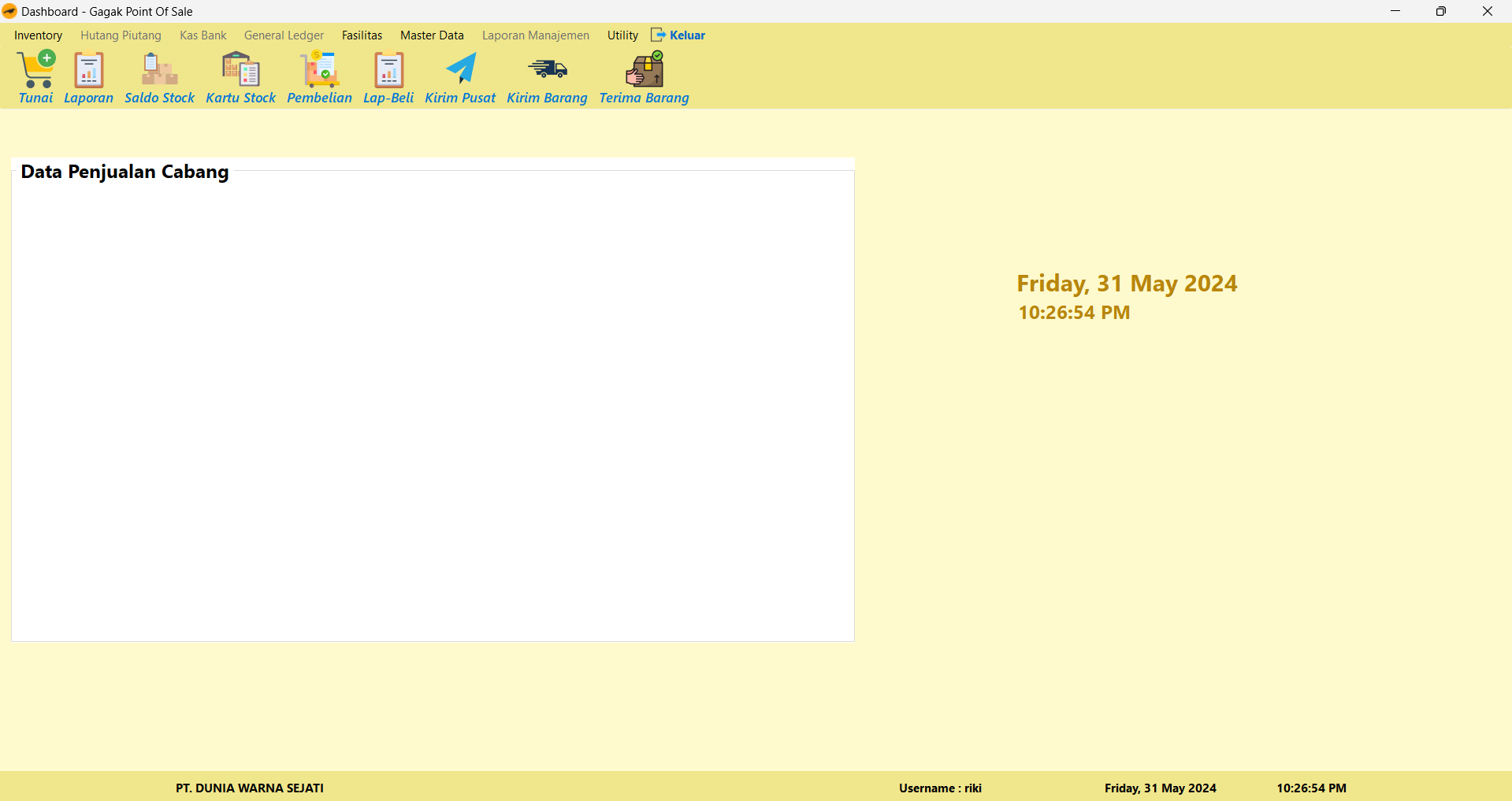Viewport: 1512px width, 801px height.
Task: Click Keluar to exit the application
Action: (x=678, y=35)
